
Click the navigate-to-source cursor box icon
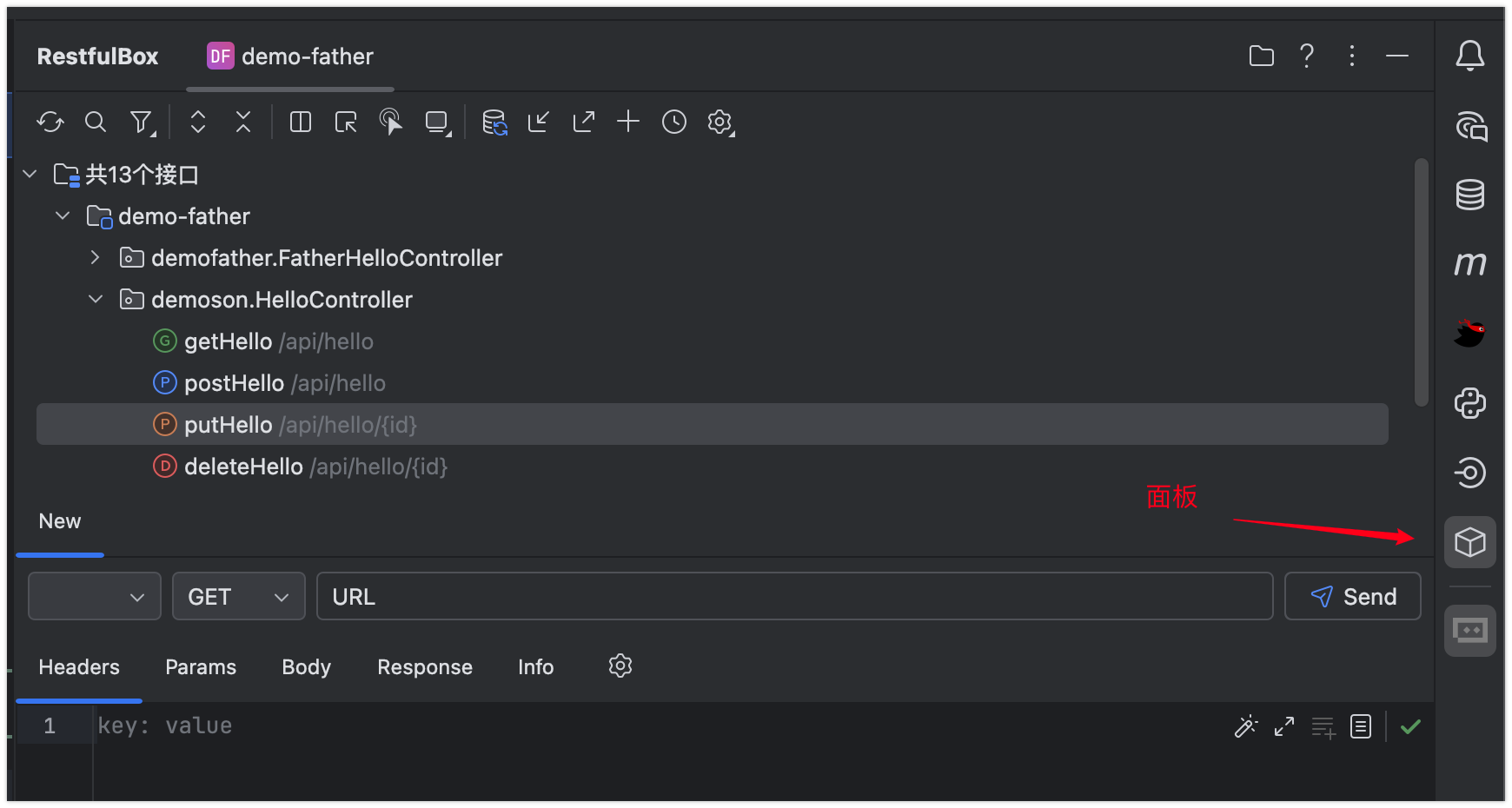[346, 123]
